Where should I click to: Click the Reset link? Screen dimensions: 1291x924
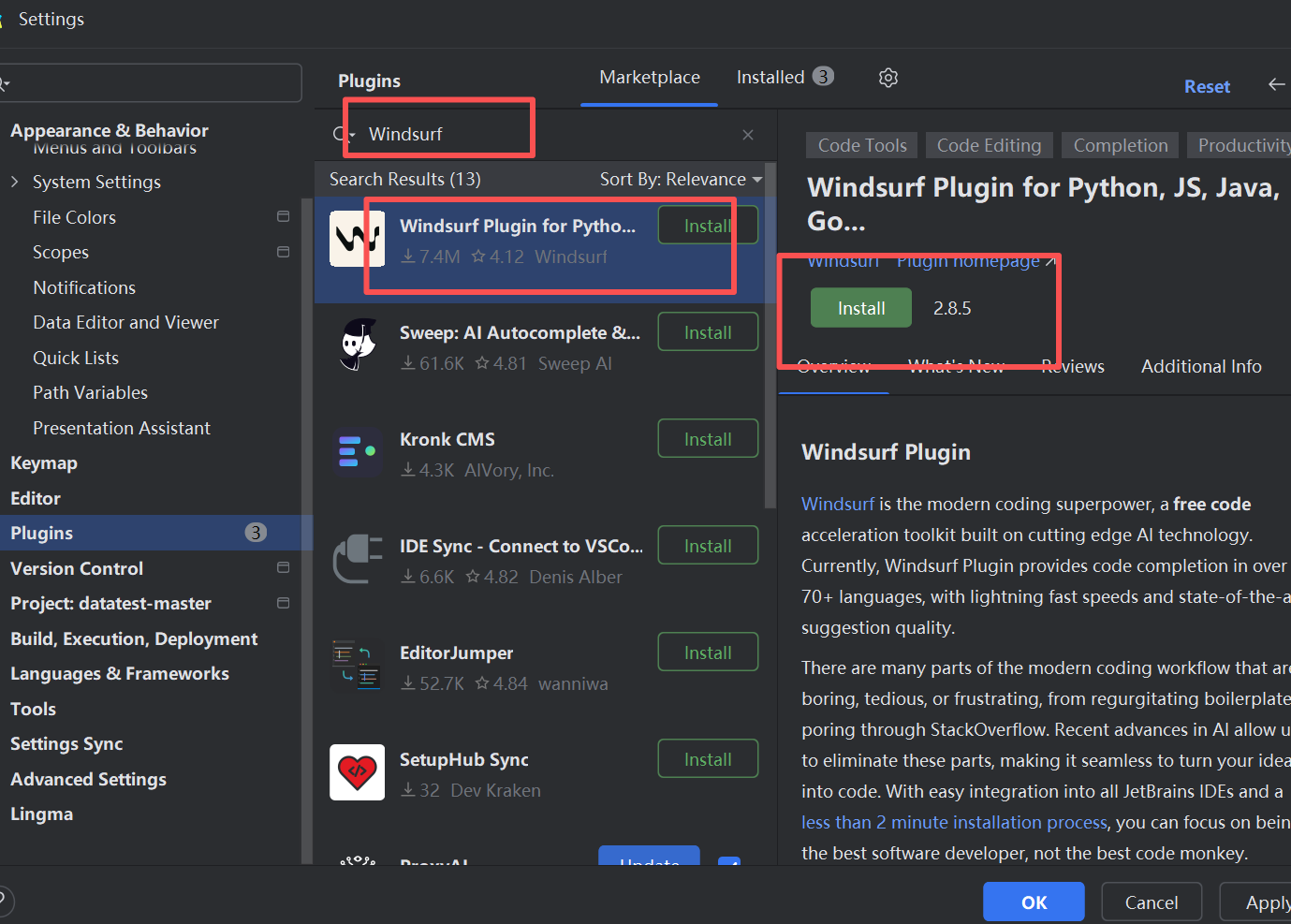[x=1207, y=86]
